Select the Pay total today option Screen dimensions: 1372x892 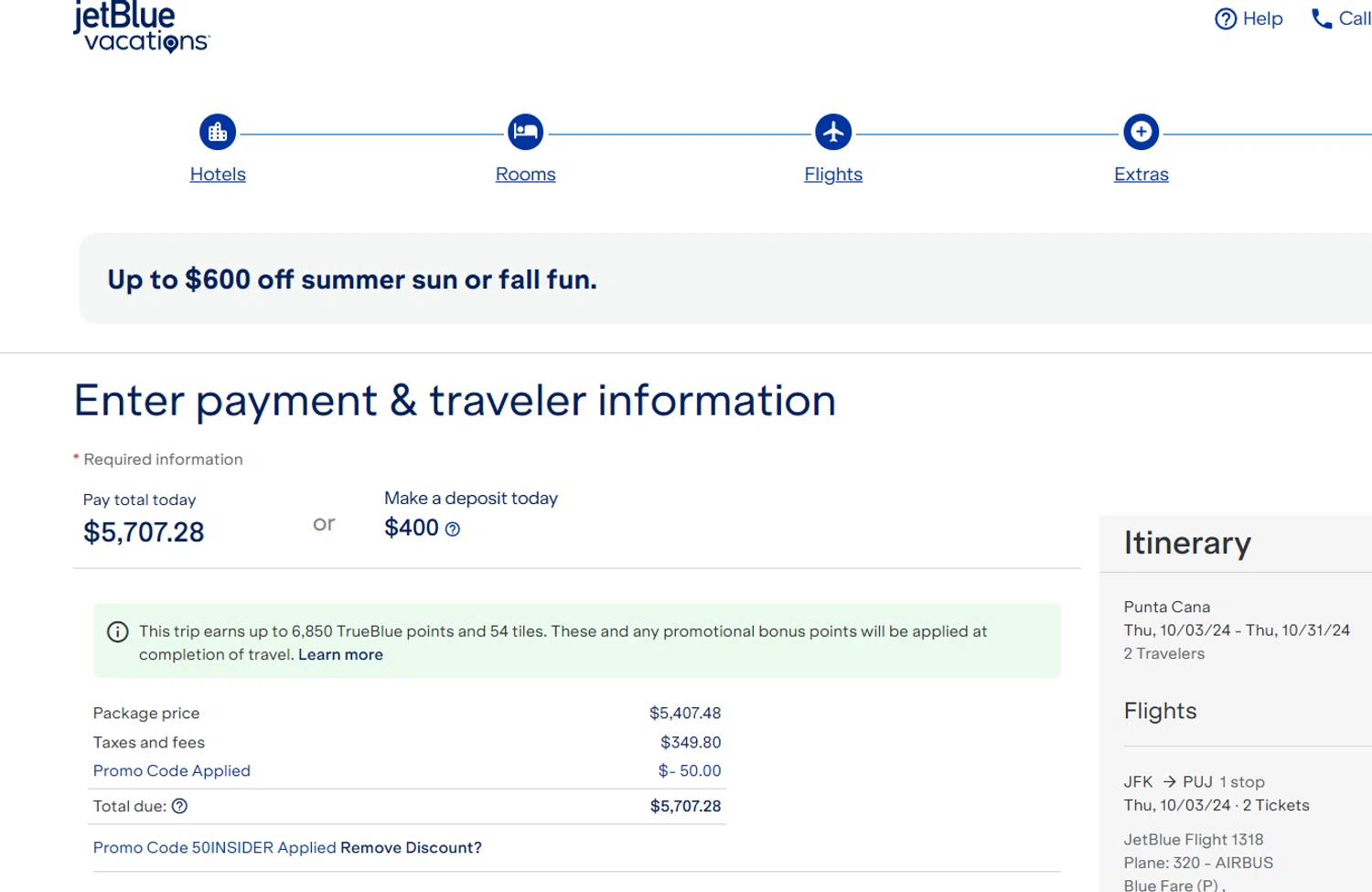pyautogui.click(x=144, y=519)
